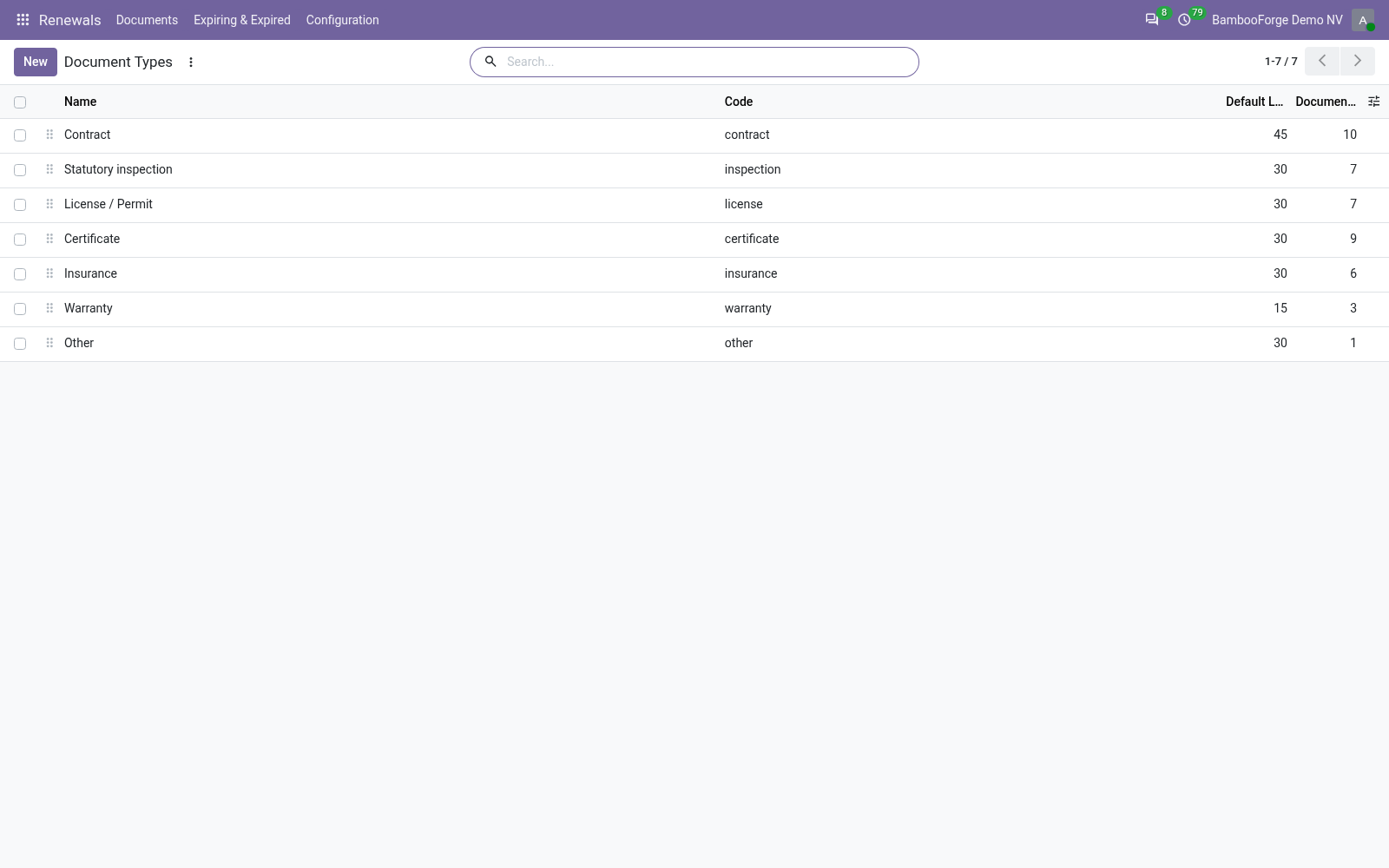Screen dimensions: 1389x868
Task: Open the Documents menu
Action: (147, 20)
